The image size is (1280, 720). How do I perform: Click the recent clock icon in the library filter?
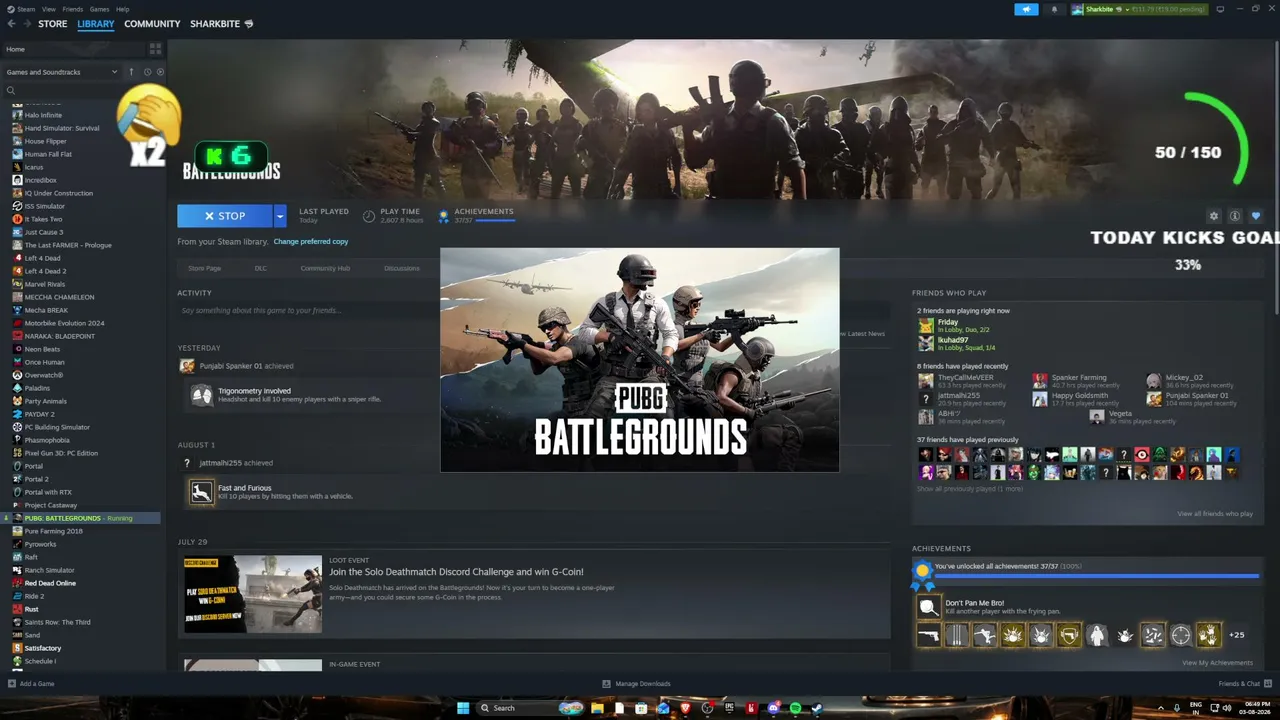[x=147, y=72]
